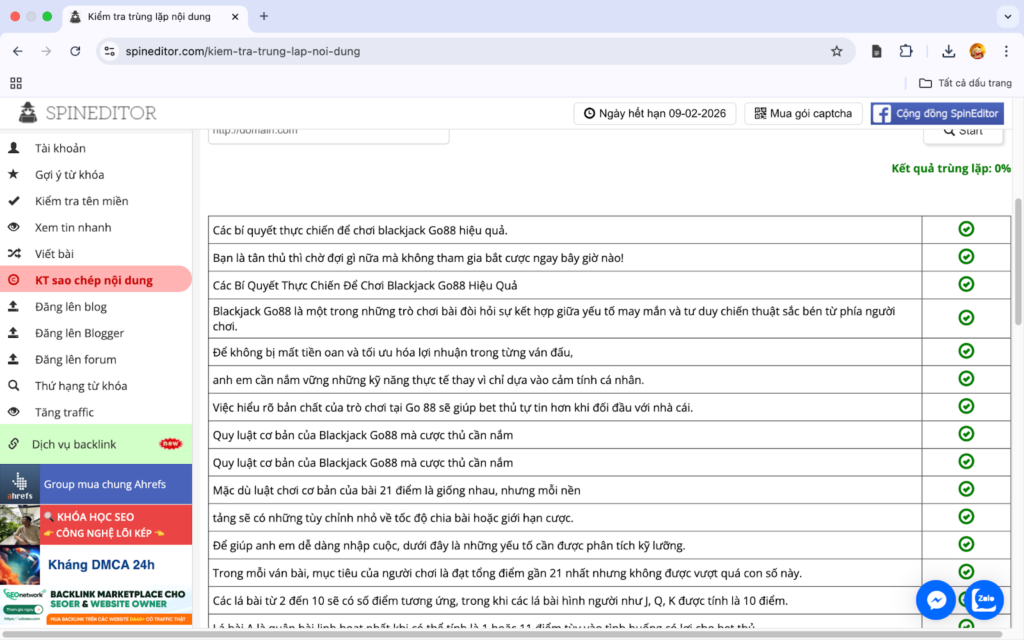This screenshot has height=640, width=1024.
Task: Click green check for first result row
Action: coord(966,230)
